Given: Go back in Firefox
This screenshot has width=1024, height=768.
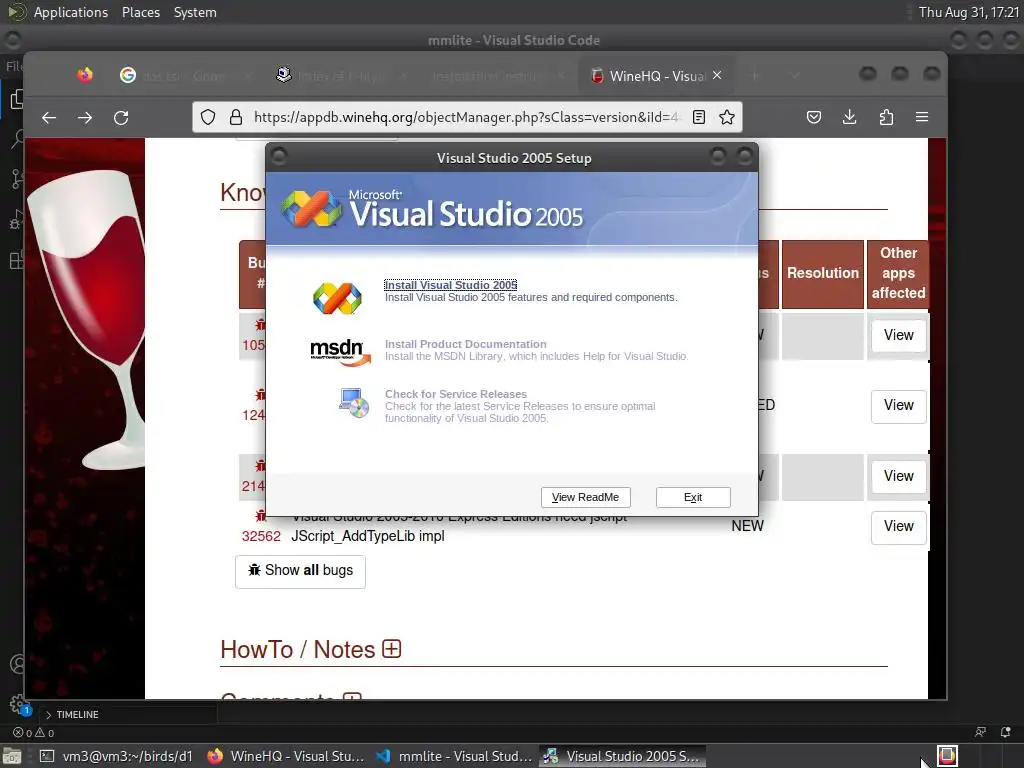Looking at the screenshot, I should tap(49, 118).
